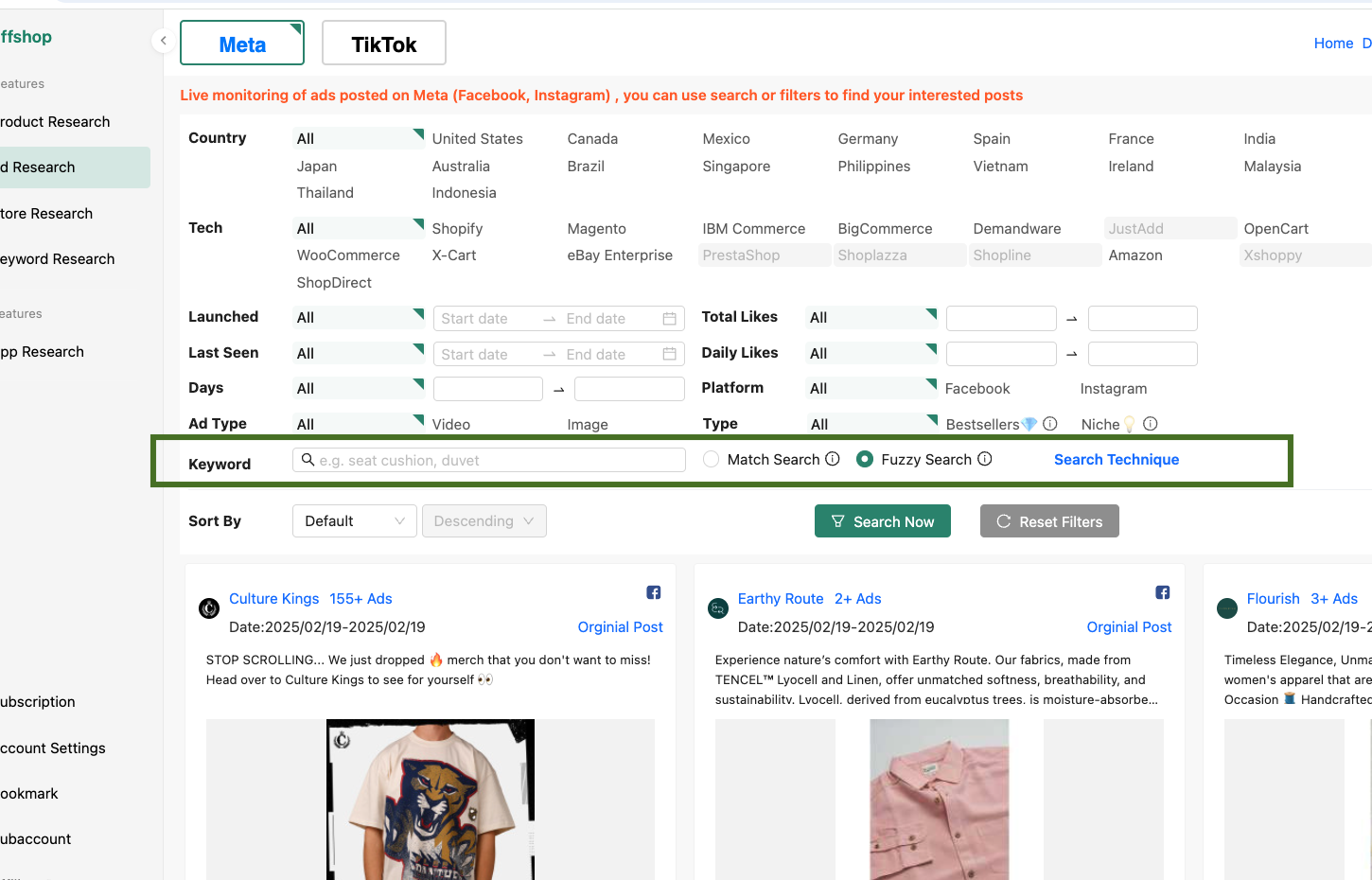This screenshot has width=1372, height=880.
Task: Click the Reset Filters button
Action: click(1048, 521)
